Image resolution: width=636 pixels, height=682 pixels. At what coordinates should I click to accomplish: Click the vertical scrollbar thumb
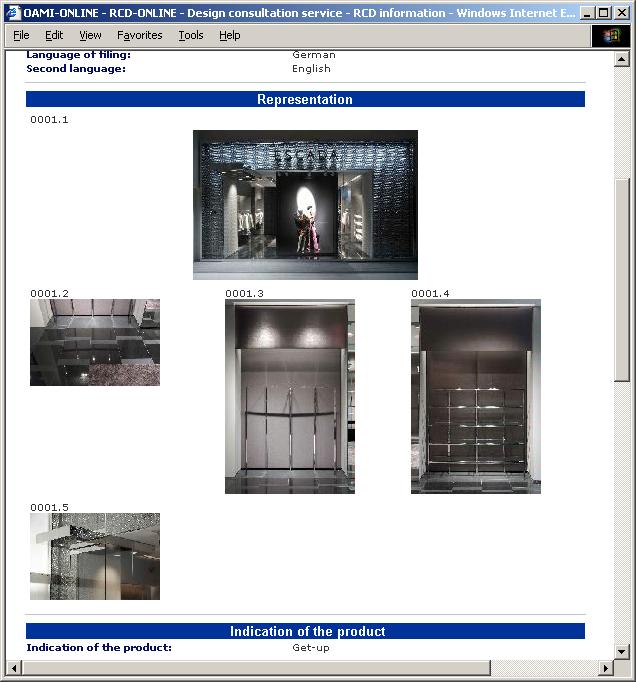point(622,280)
